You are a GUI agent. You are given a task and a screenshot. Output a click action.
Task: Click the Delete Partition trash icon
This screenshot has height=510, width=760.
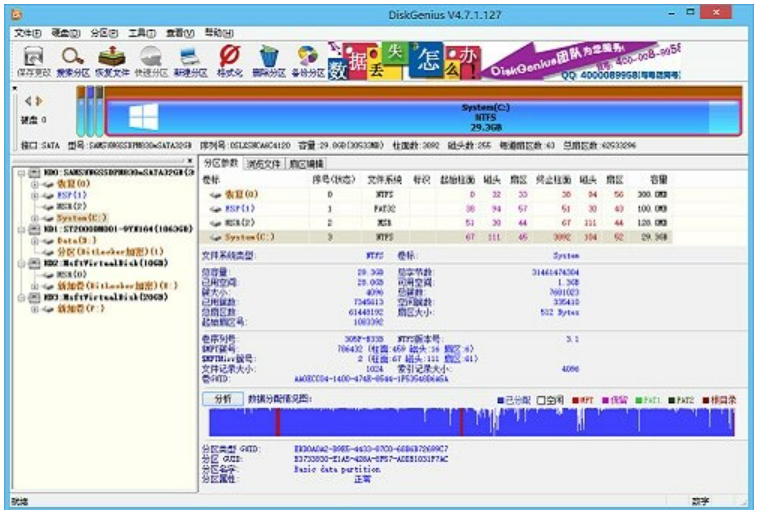click(268, 59)
